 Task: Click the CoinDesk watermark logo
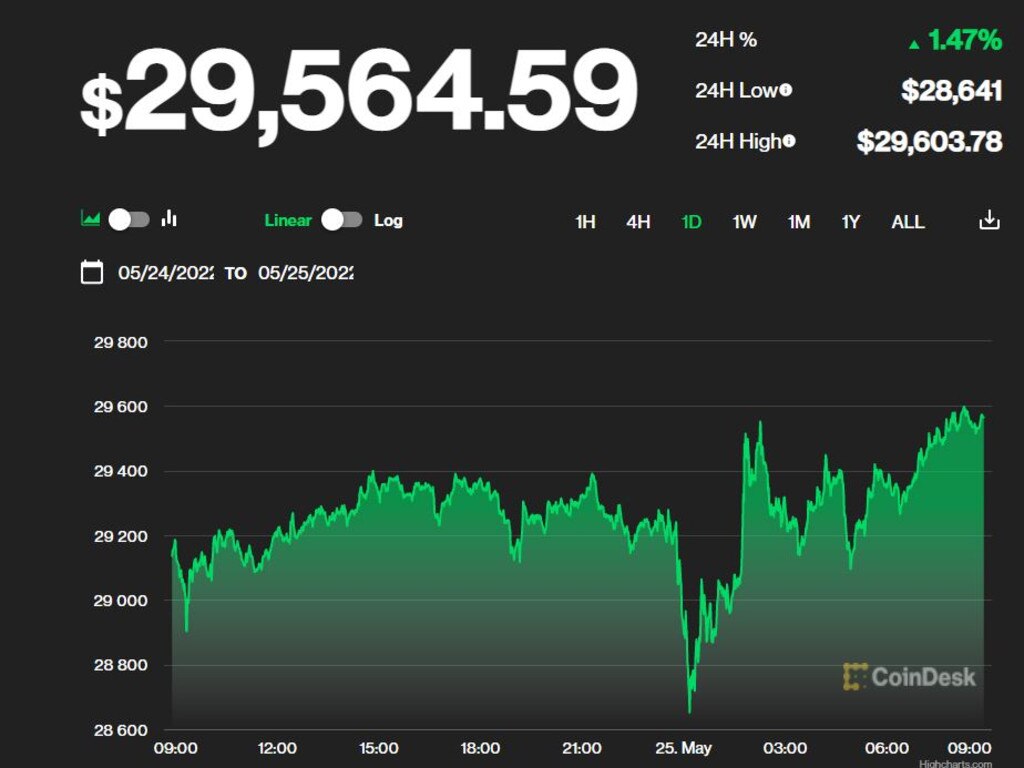[x=908, y=677]
